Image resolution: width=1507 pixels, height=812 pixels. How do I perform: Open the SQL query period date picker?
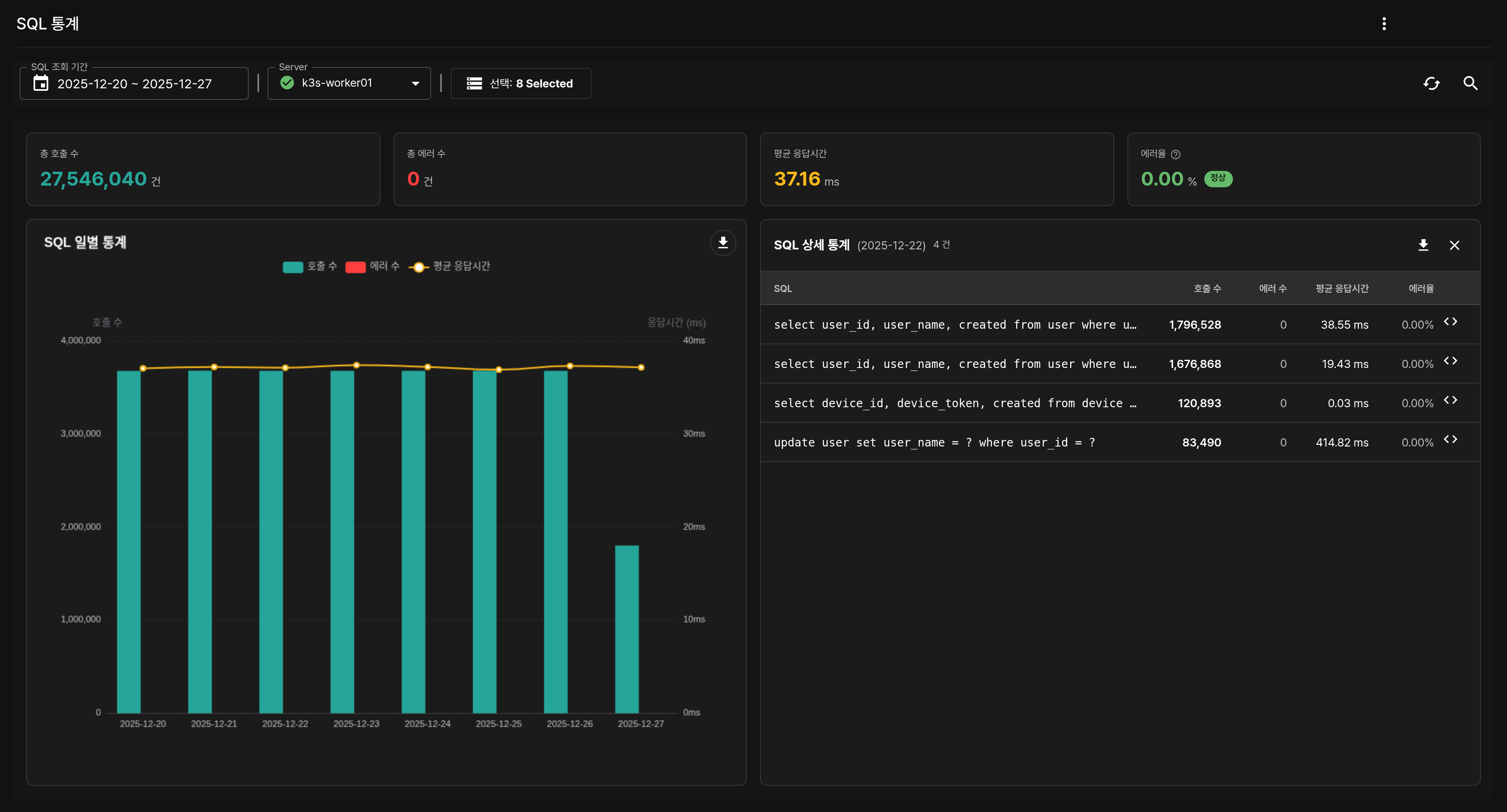134,83
